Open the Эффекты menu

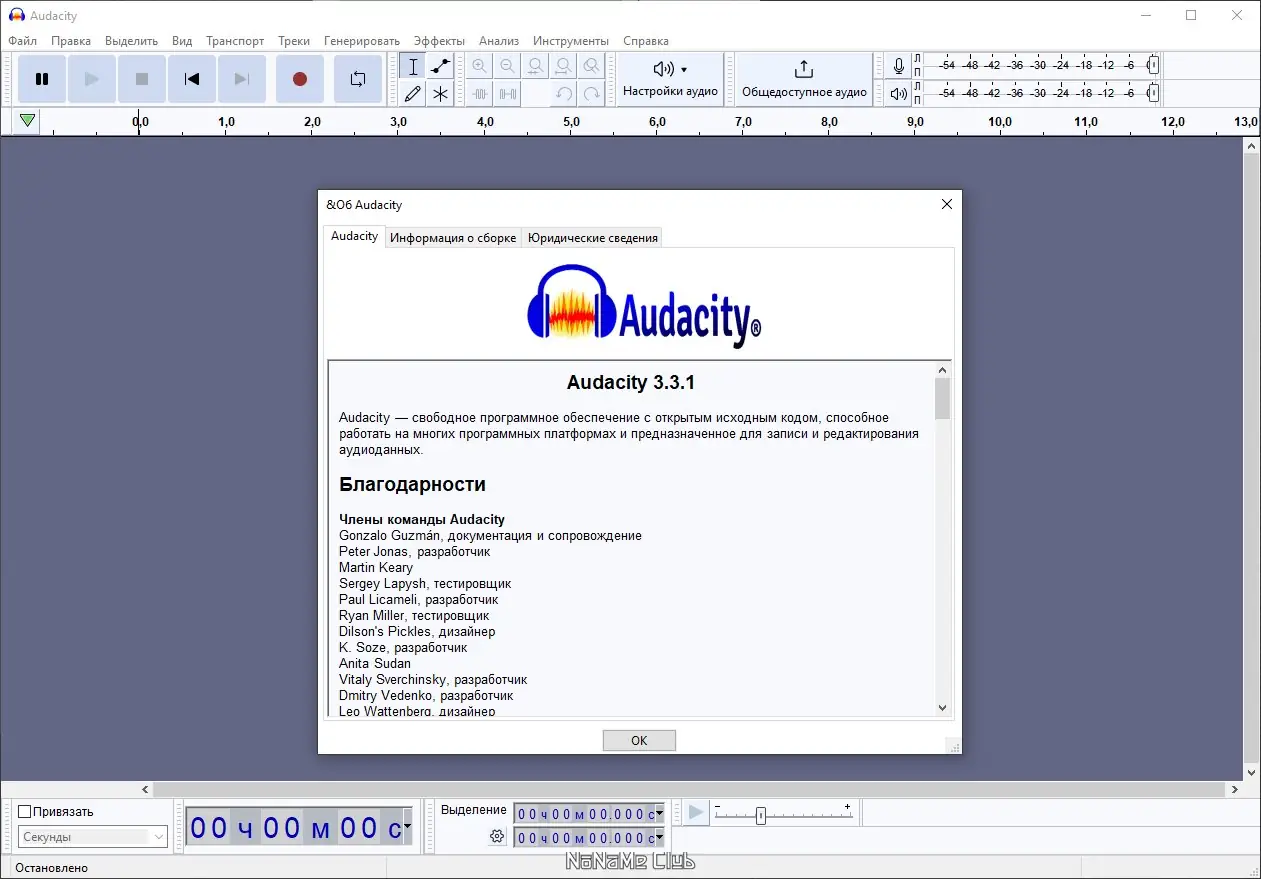[x=439, y=41]
